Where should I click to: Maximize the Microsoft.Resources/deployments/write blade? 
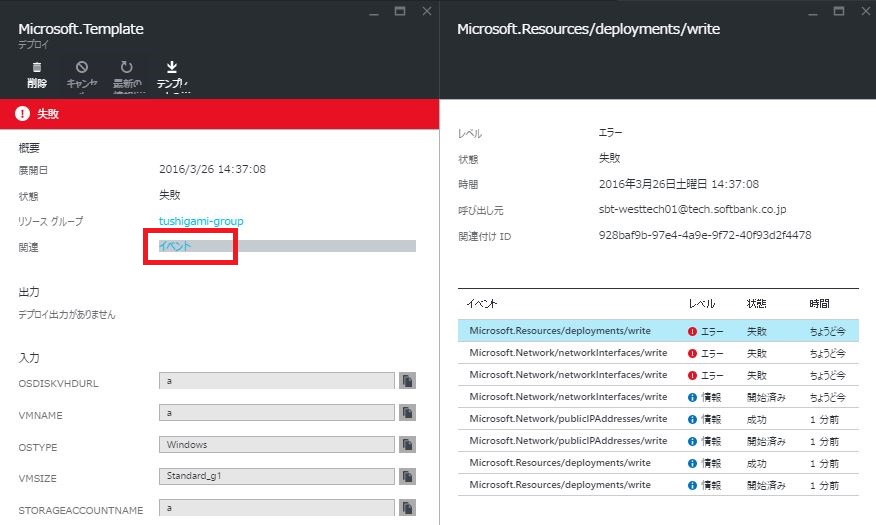839,11
